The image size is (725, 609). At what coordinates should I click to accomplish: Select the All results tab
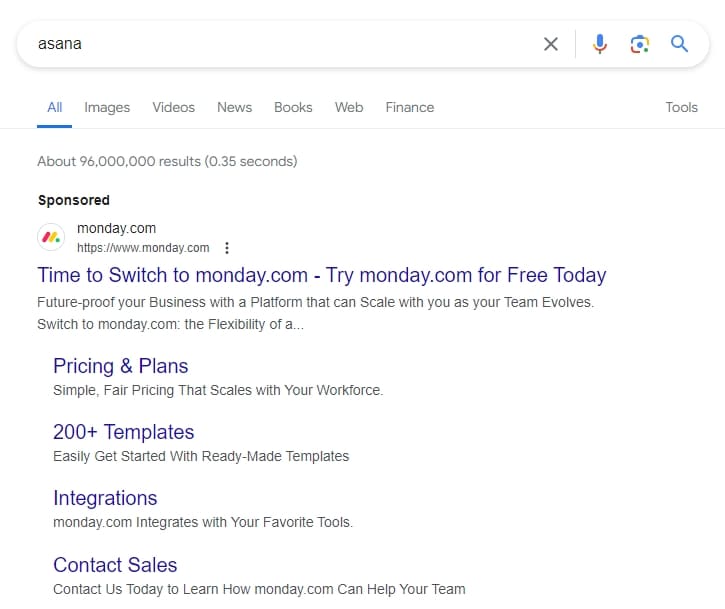tap(54, 107)
